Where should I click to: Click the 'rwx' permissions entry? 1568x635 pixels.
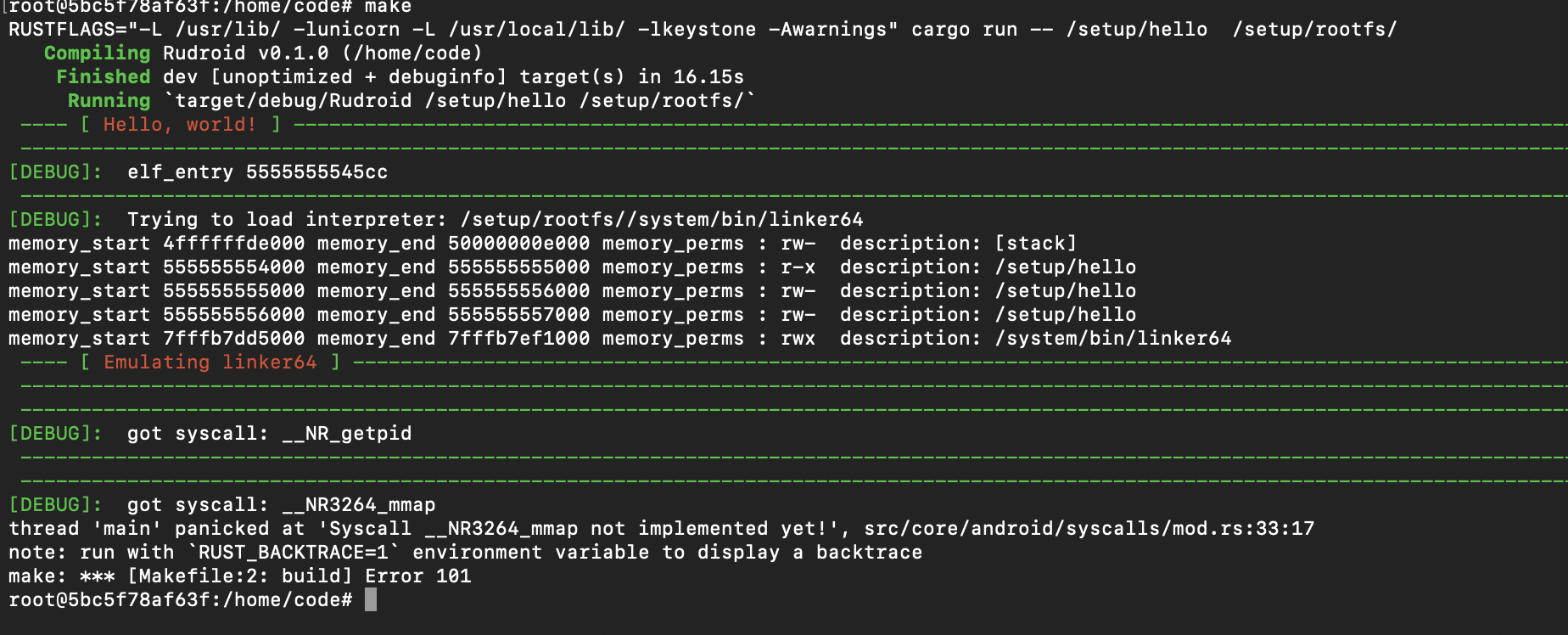(798, 338)
